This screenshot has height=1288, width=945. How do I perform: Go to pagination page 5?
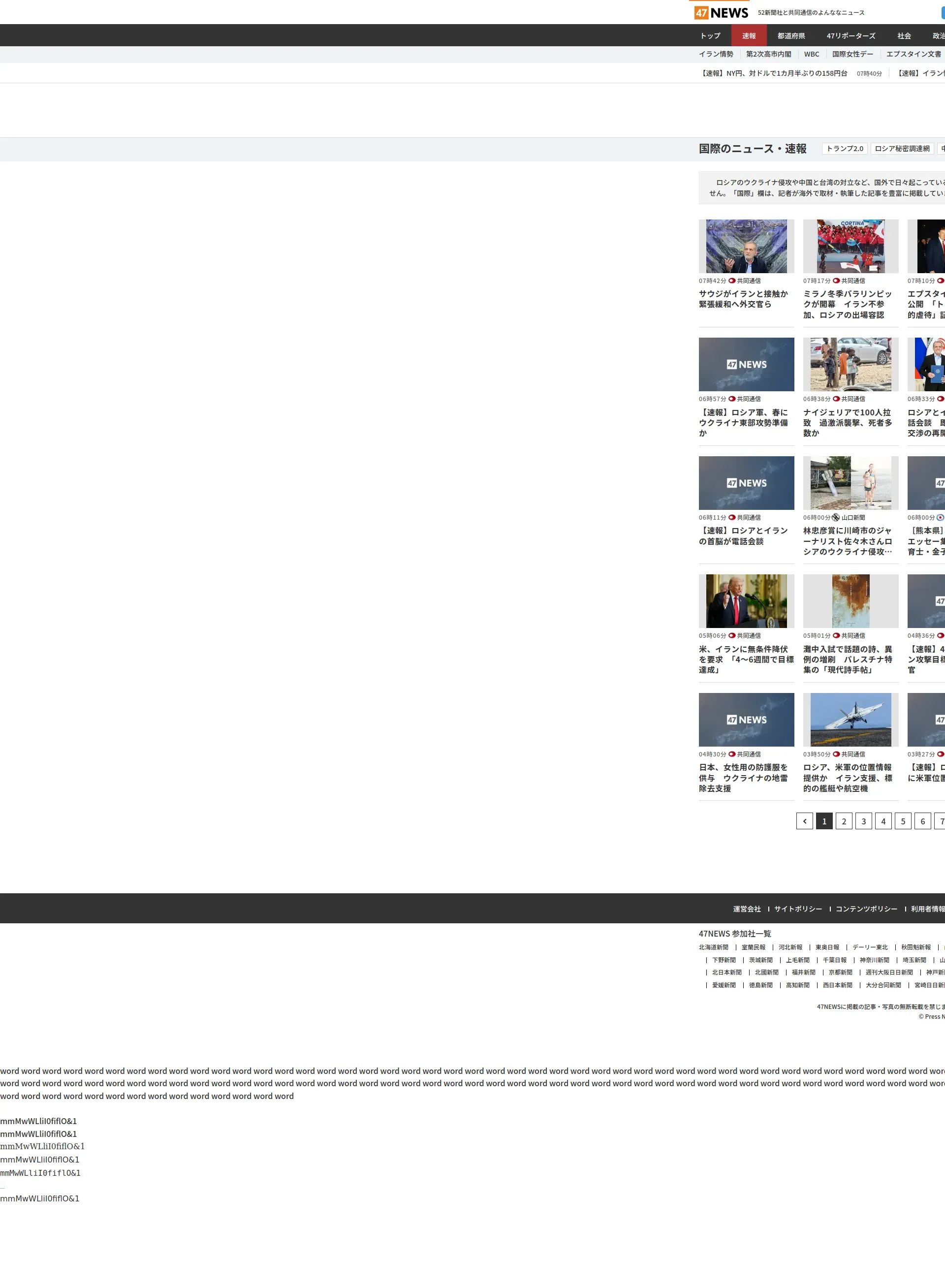(x=903, y=821)
